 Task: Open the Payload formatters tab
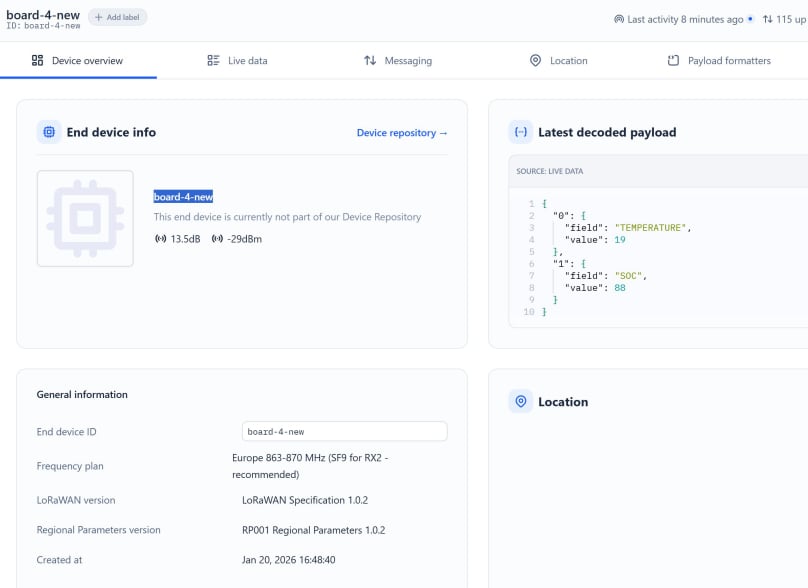[x=719, y=61]
